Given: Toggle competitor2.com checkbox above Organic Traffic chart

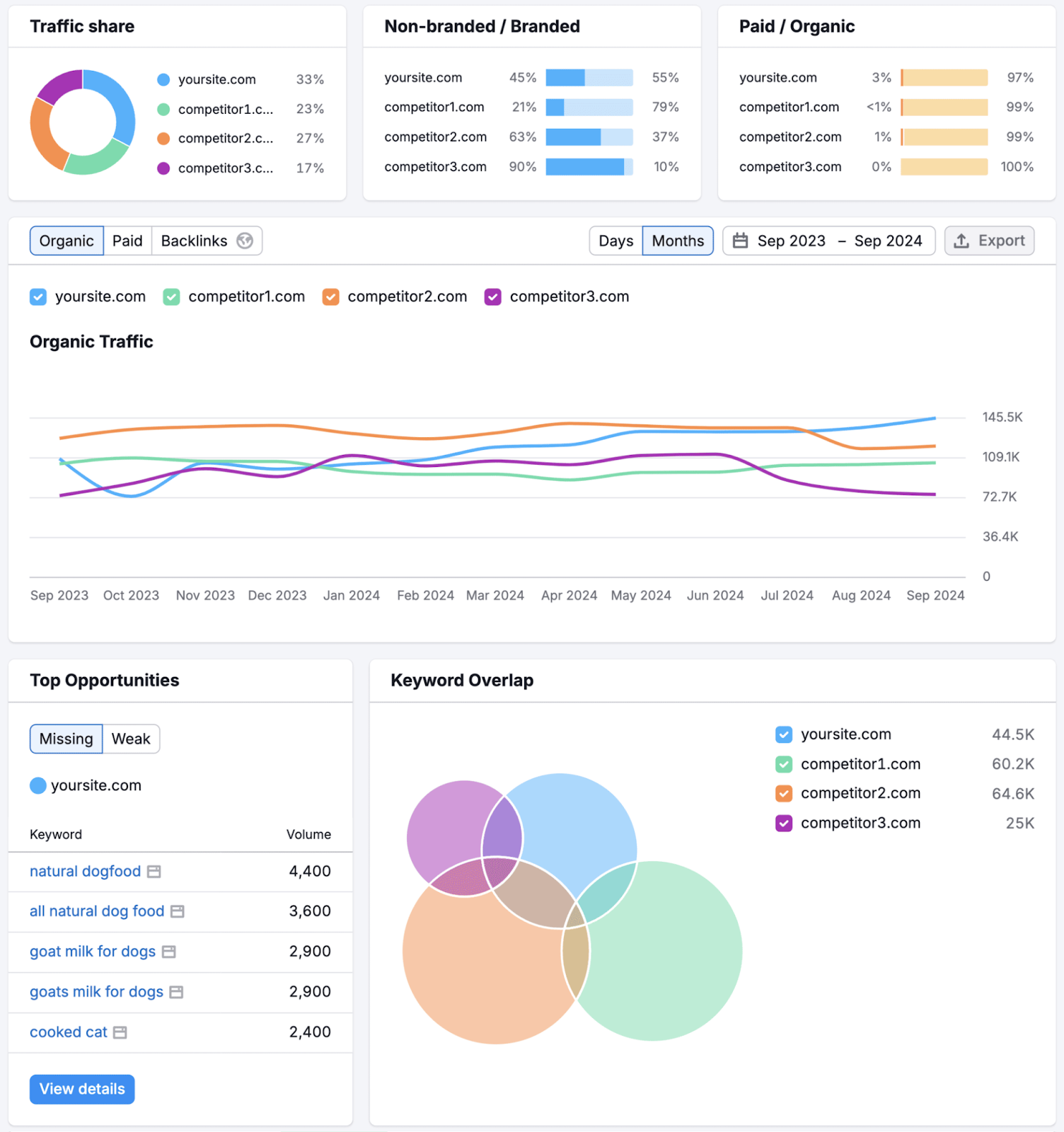Looking at the screenshot, I should 330,297.
